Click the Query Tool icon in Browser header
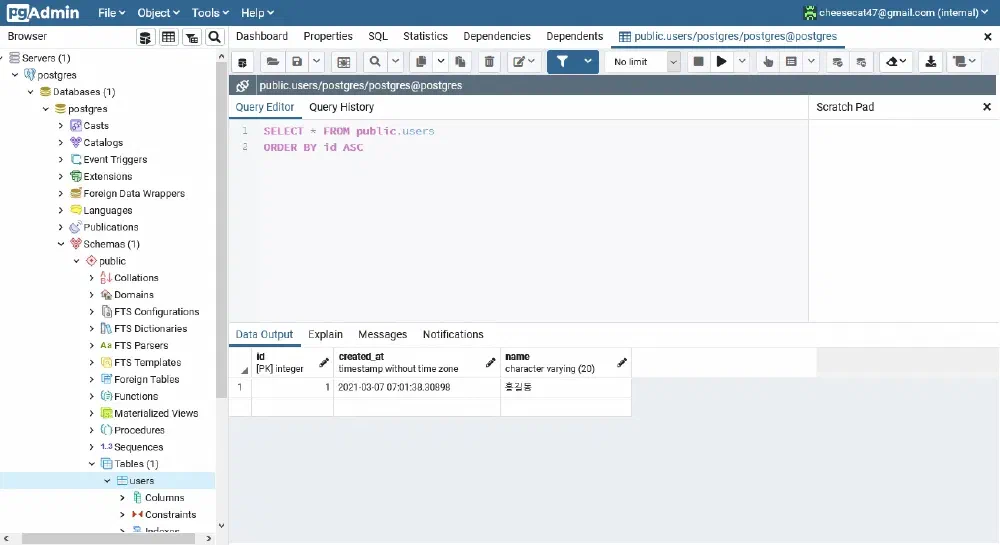 [145, 38]
